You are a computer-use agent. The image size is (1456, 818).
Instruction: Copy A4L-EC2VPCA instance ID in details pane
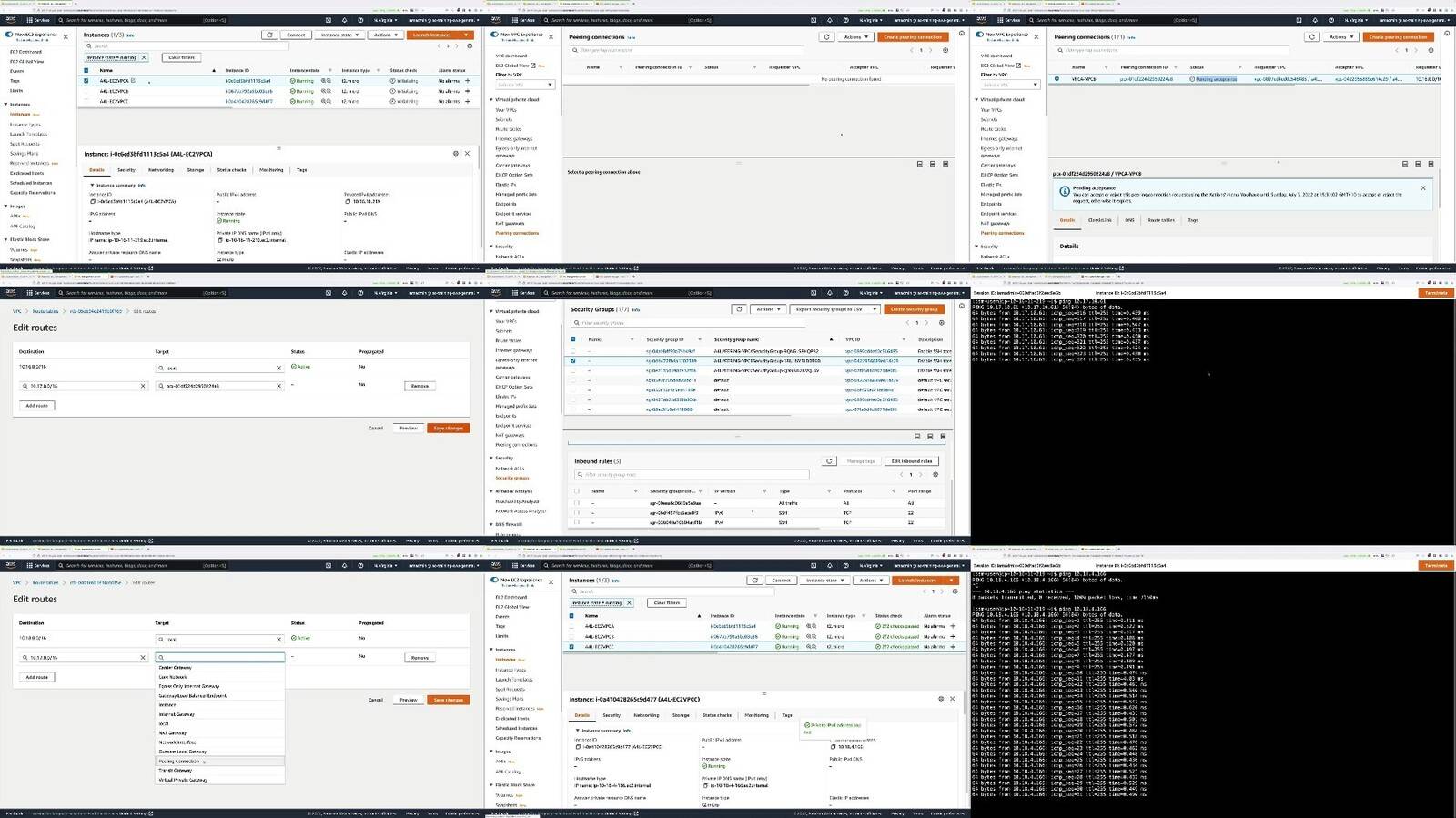point(92,201)
